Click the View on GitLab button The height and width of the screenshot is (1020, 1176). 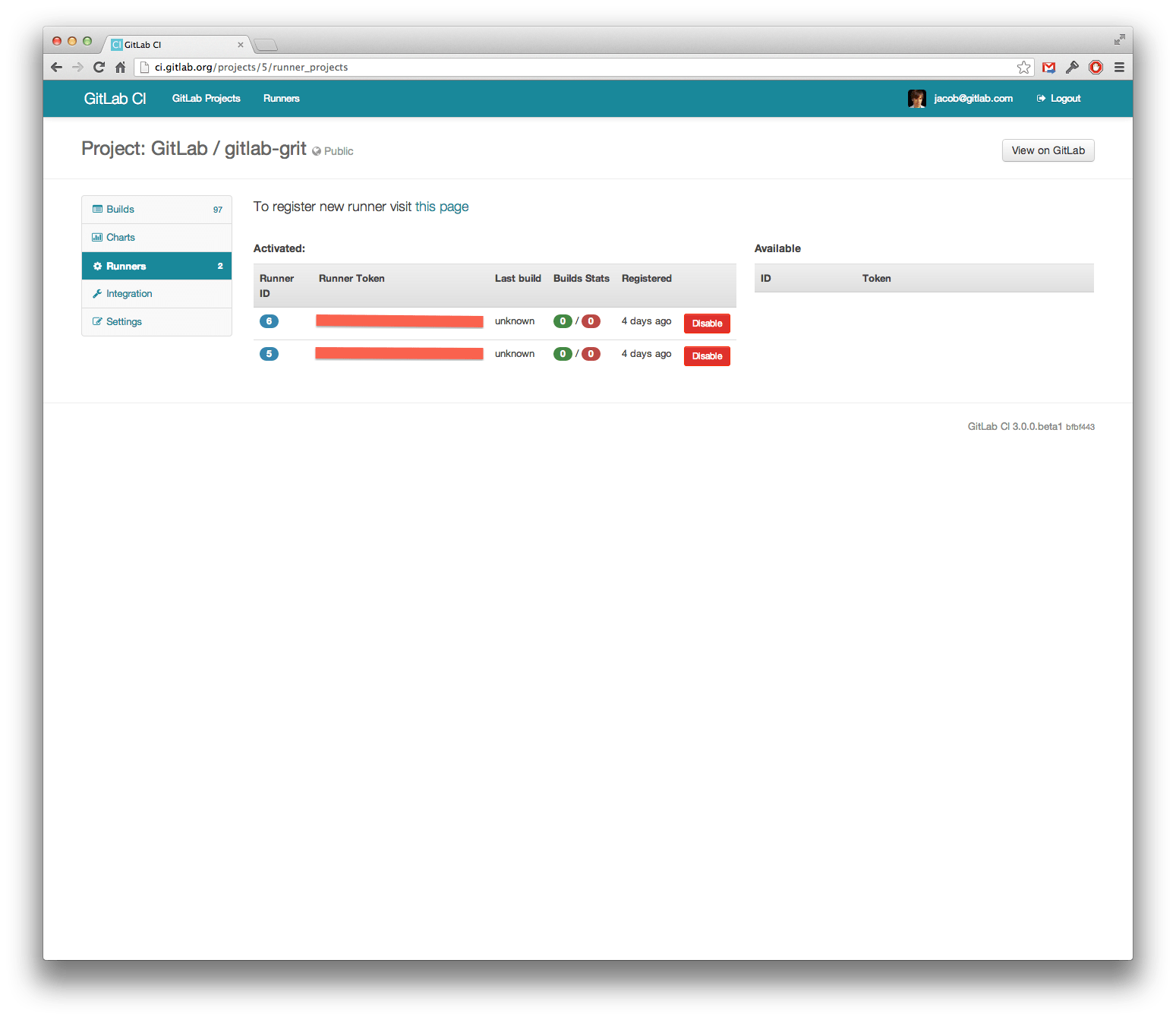1048,150
